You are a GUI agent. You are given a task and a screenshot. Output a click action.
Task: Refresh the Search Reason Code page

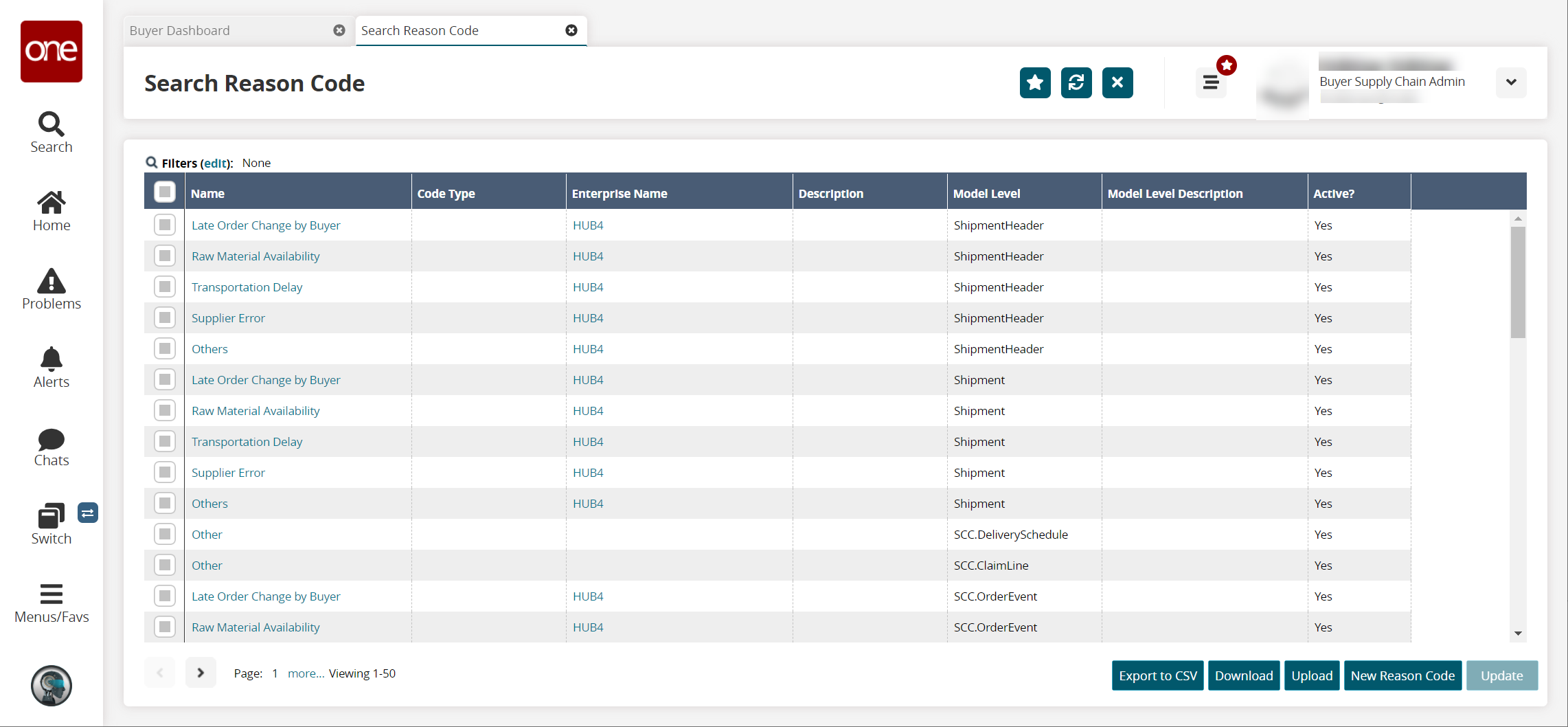pyautogui.click(x=1076, y=83)
